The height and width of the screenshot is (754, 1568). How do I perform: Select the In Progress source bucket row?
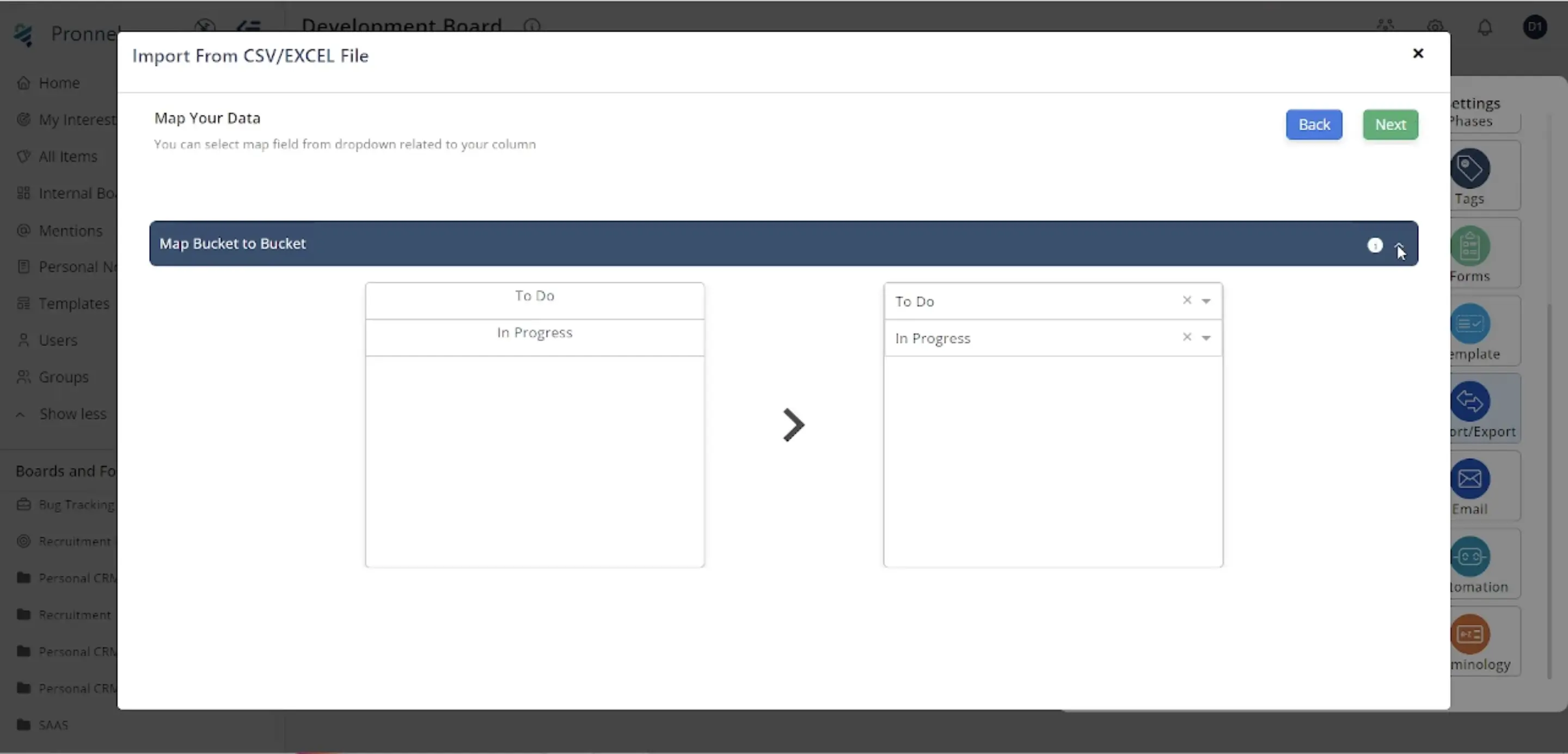pos(535,337)
